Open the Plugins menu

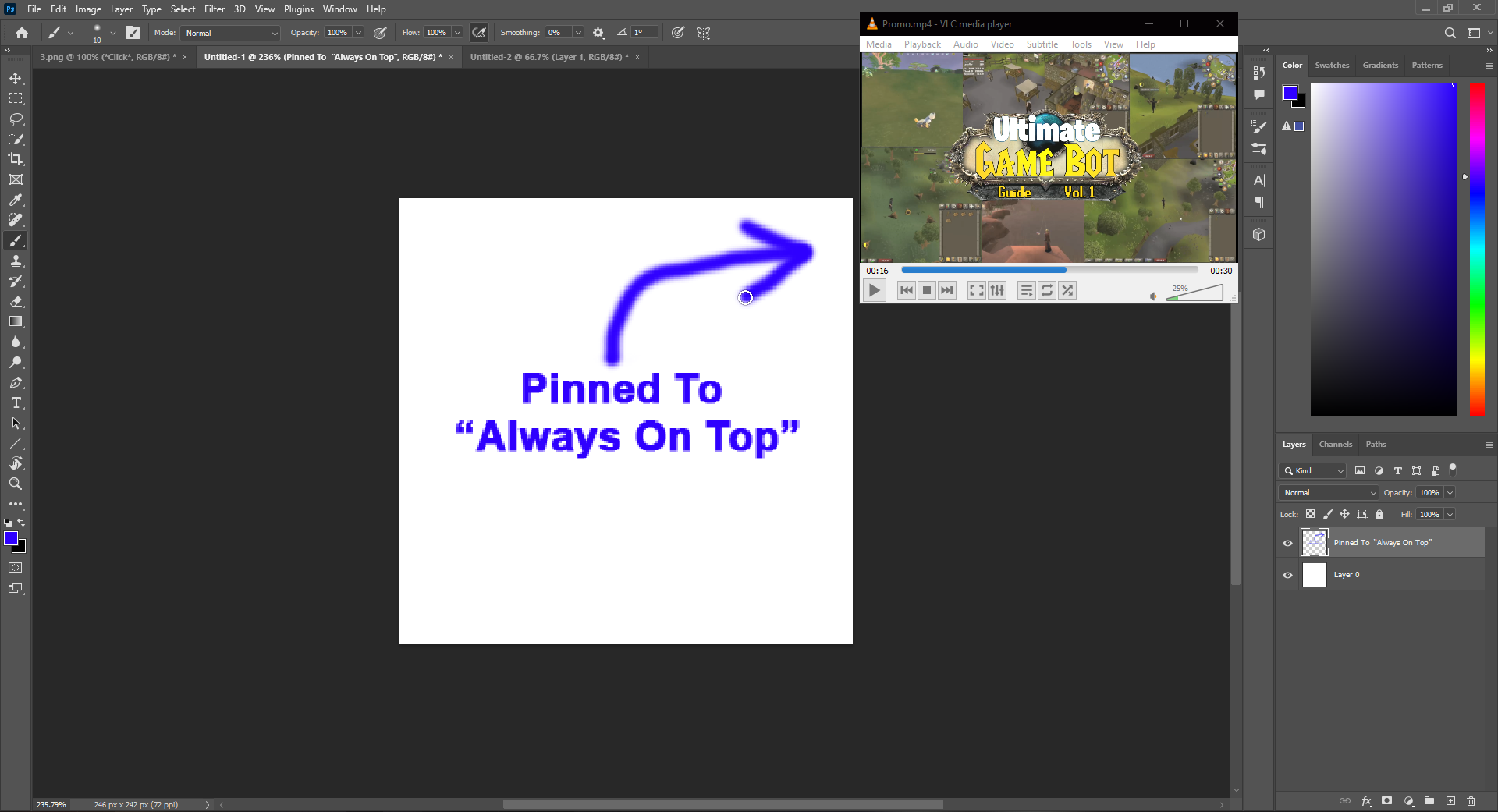coord(299,9)
